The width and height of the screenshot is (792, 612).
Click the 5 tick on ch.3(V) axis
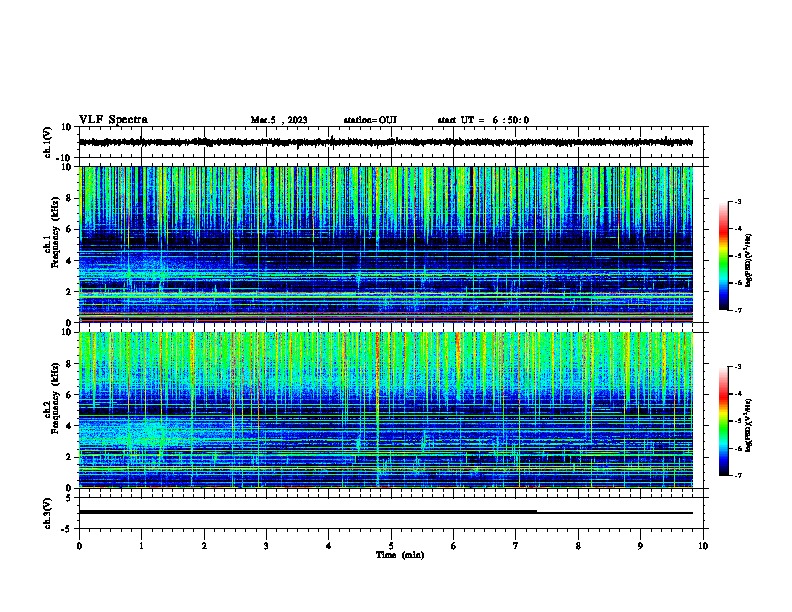[70, 498]
